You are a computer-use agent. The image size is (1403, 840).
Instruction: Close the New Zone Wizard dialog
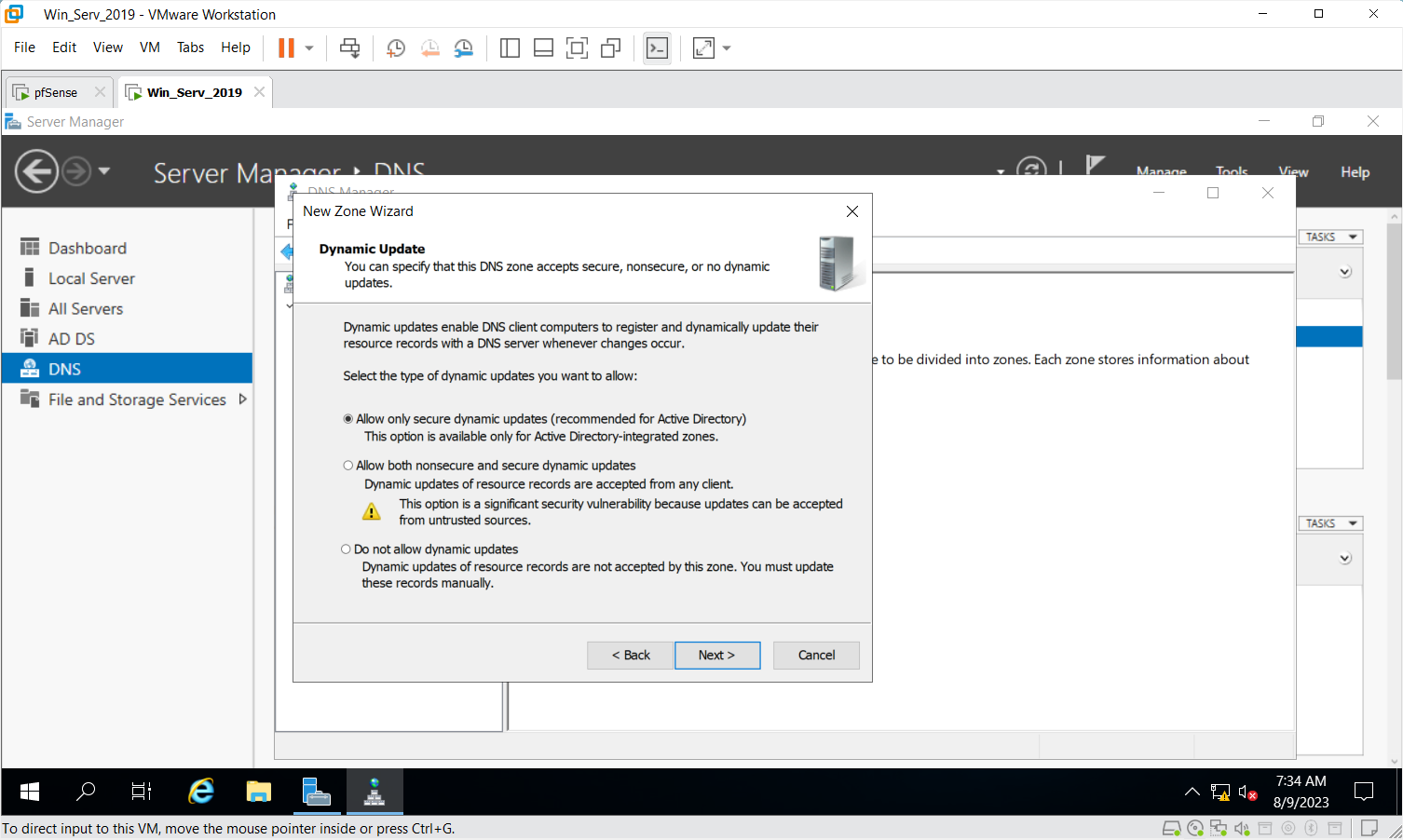pyautogui.click(x=851, y=211)
